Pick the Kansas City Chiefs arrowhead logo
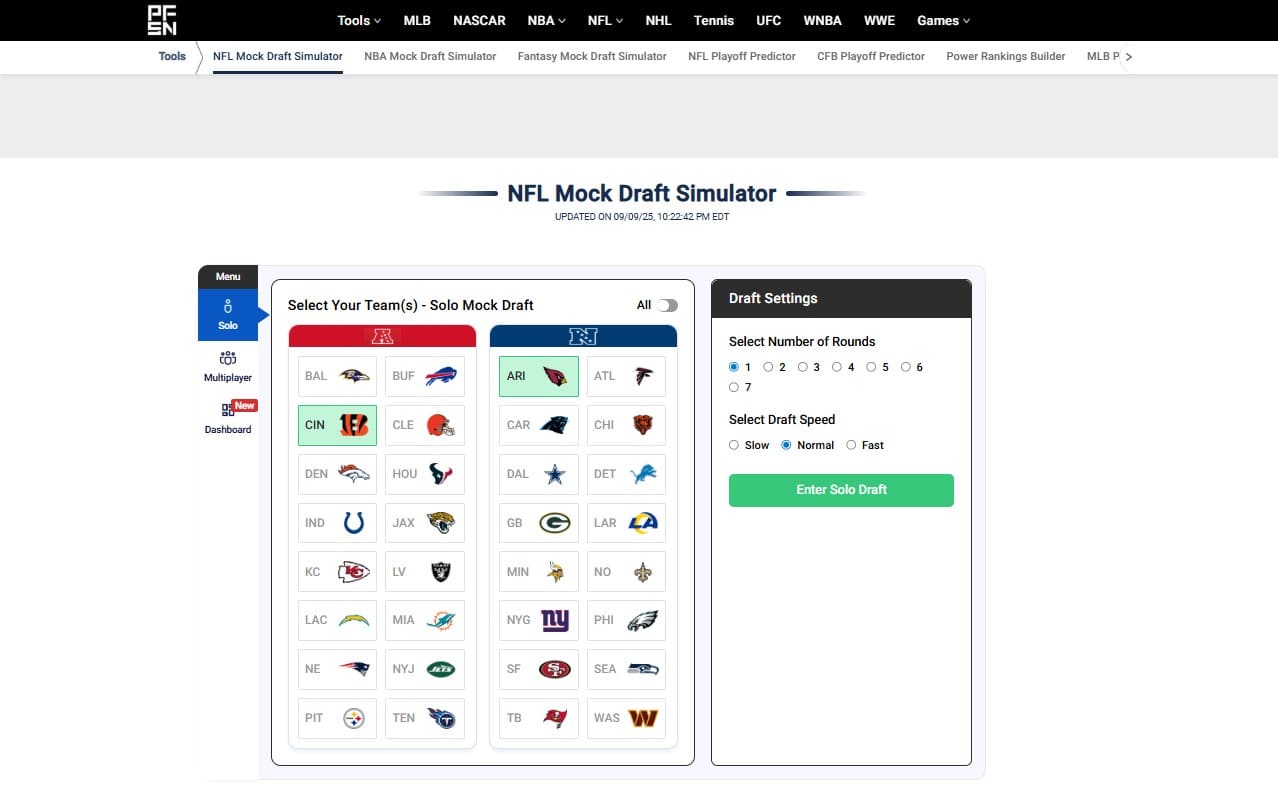 pos(354,572)
